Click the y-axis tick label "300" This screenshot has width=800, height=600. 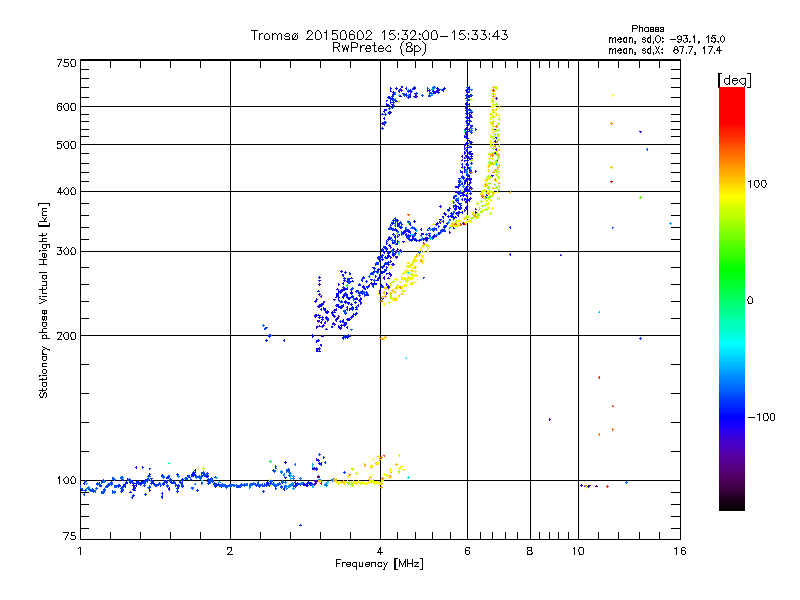coord(67,251)
